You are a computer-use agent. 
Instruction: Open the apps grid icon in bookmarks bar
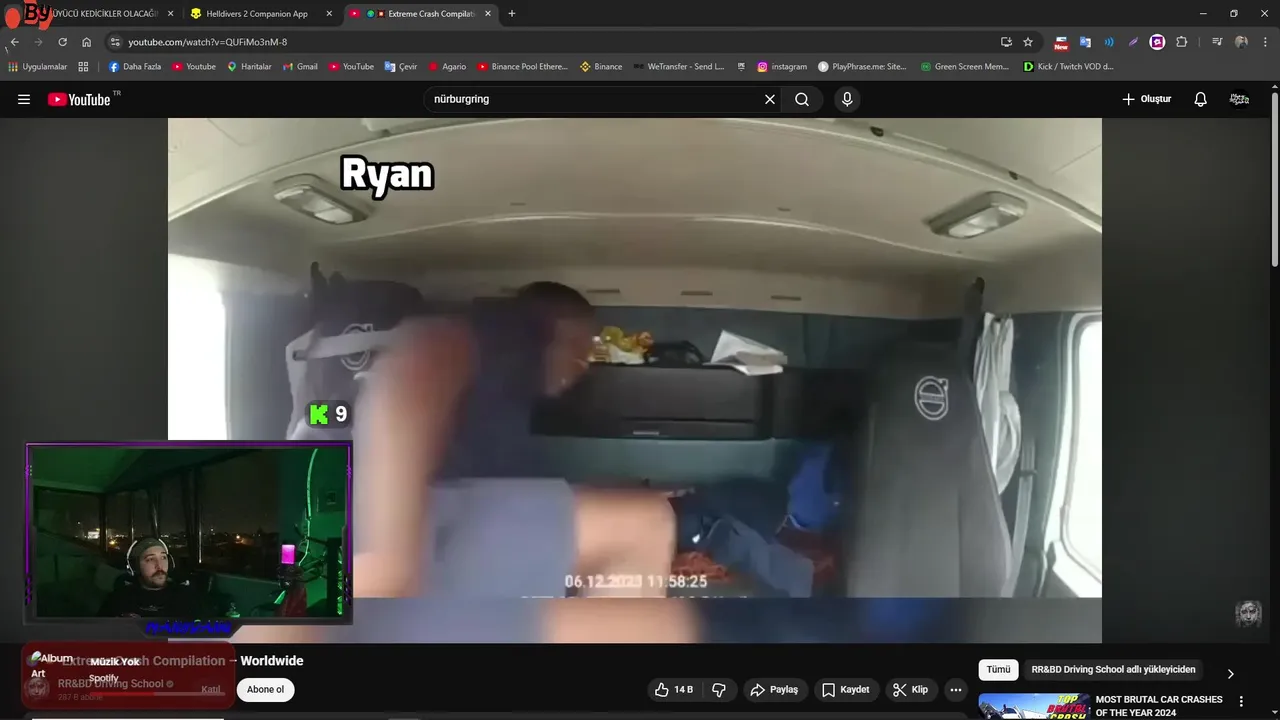pos(83,67)
